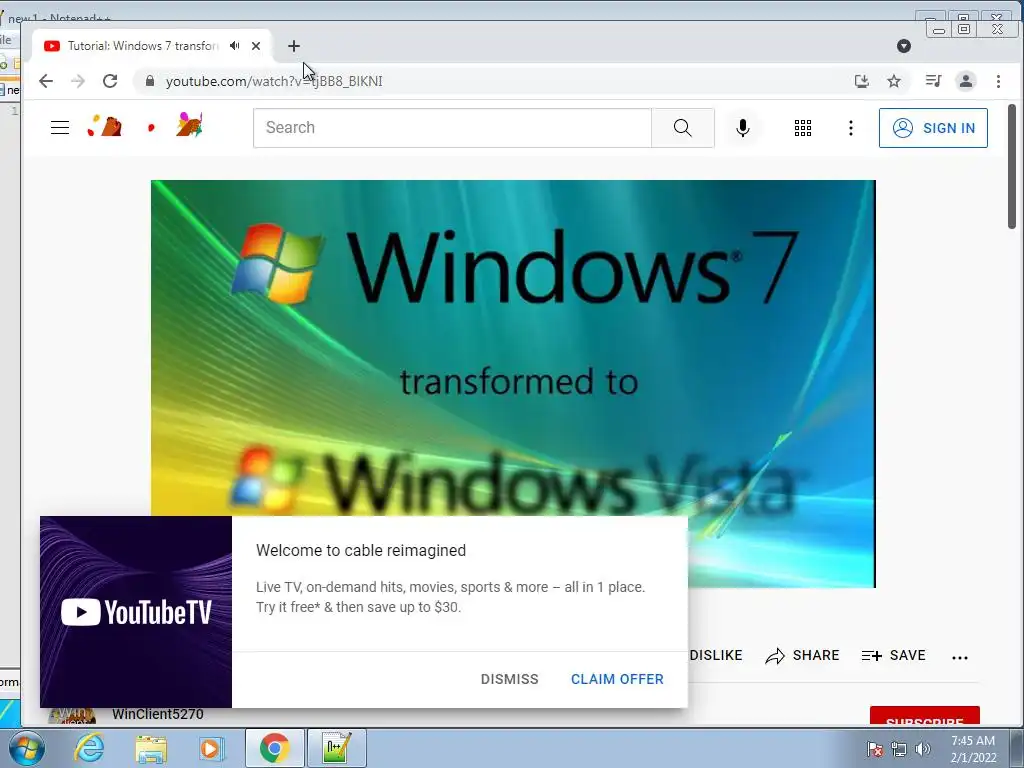Image resolution: width=1024 pixels, height=768 pixels.
Task: Open the Windows Start menu
Action: (x=26, y=748)
